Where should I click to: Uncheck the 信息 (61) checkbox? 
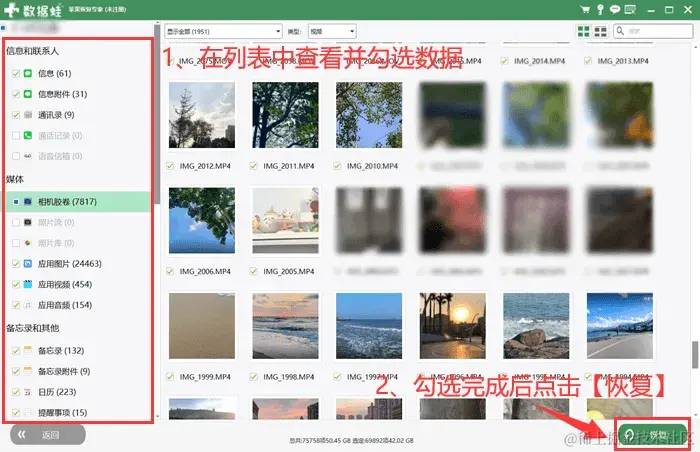16,73
